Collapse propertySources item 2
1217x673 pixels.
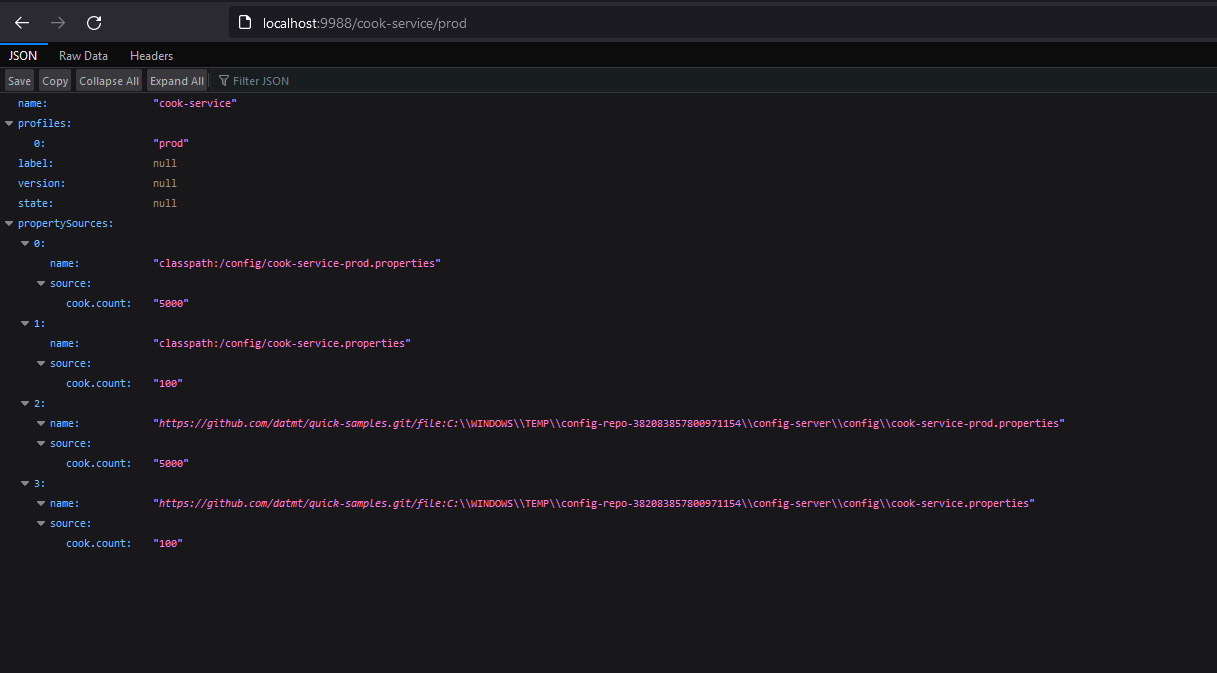tap(25, 403)
